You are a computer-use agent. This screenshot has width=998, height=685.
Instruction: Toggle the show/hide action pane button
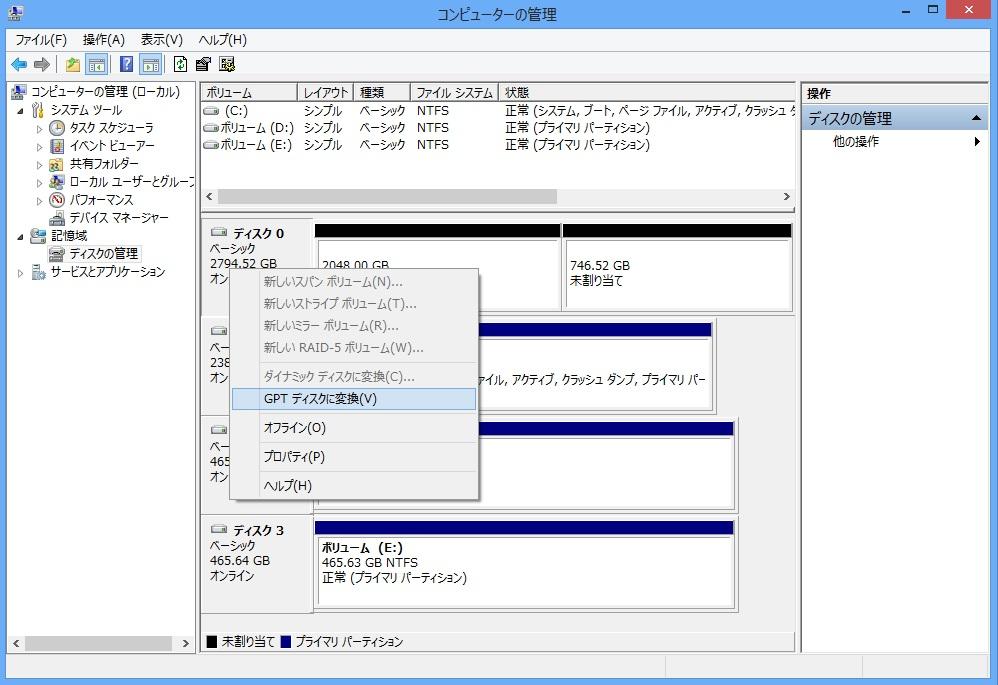click(150, 65)
